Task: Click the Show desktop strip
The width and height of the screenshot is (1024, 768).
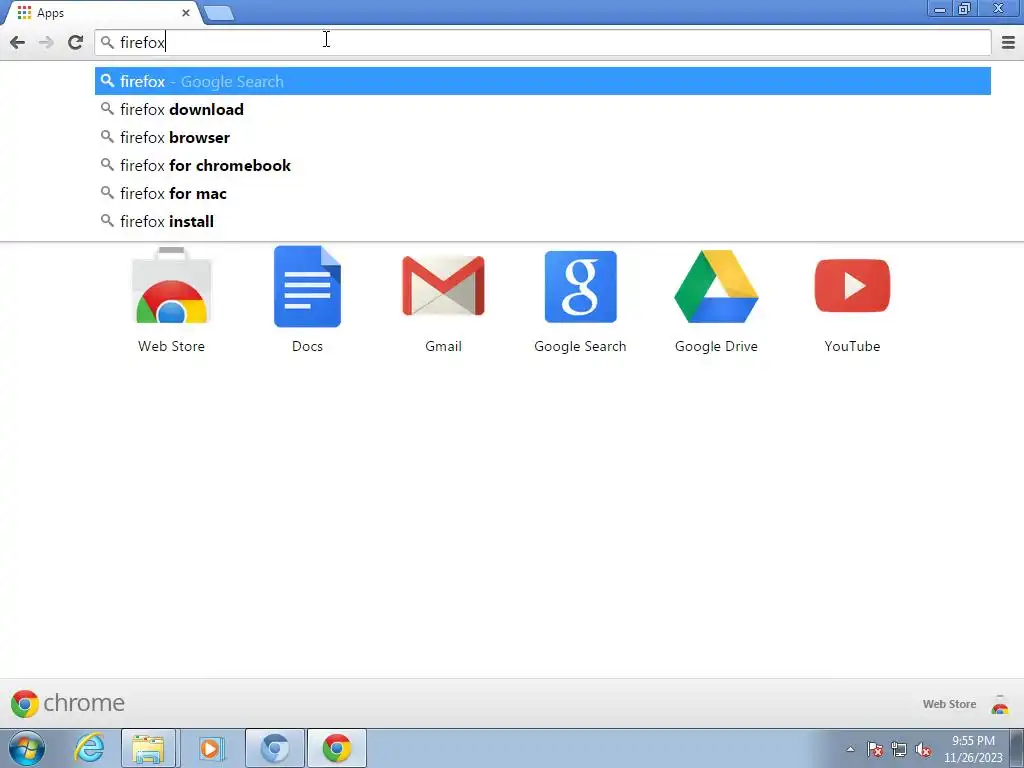Action: [1017, 748]
